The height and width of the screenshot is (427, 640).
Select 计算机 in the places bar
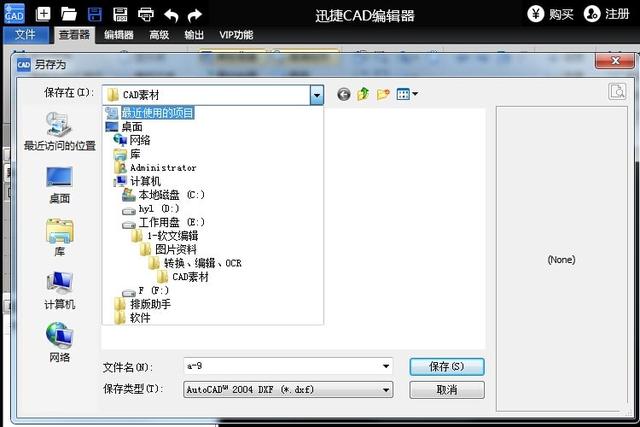click(60, 290)
